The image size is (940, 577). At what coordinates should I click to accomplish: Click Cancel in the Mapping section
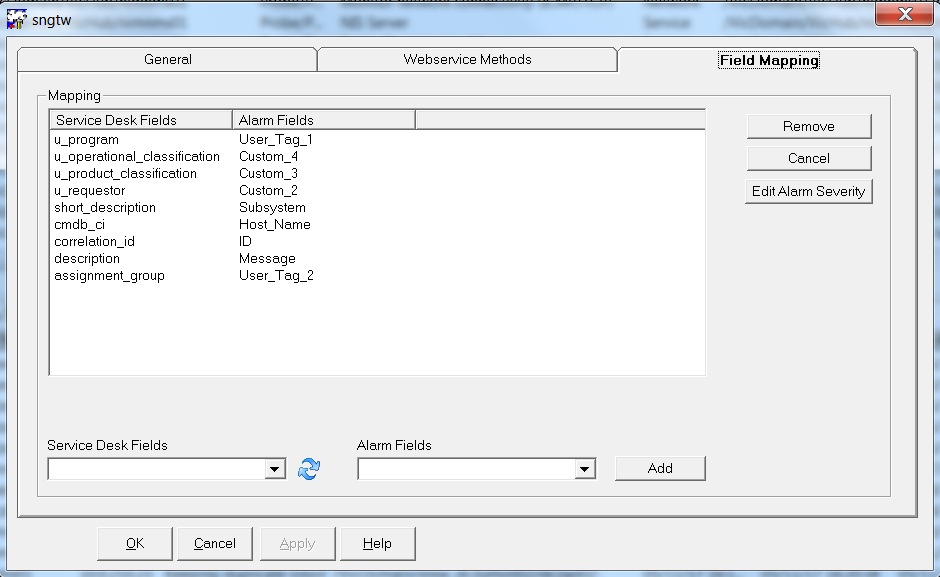pyautogui.click(x=808, y=158)
